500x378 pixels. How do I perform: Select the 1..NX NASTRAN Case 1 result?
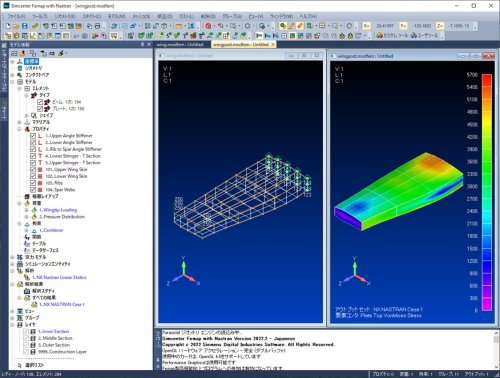(62, 304)
